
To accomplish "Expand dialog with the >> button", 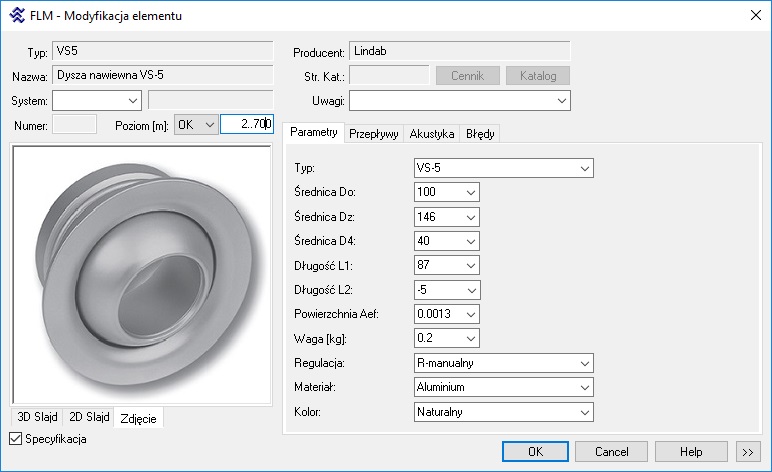I will (x=748, y=451).
